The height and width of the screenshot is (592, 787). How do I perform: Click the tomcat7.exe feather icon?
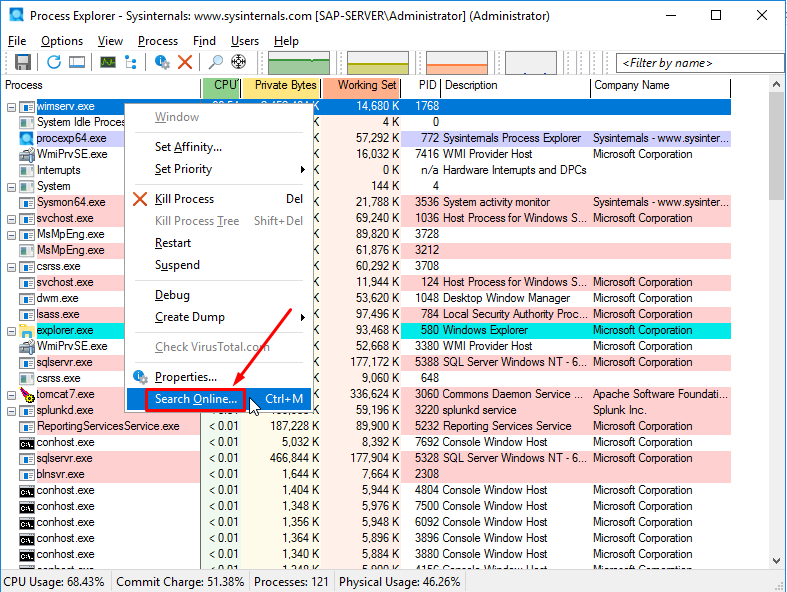point(26,395)
